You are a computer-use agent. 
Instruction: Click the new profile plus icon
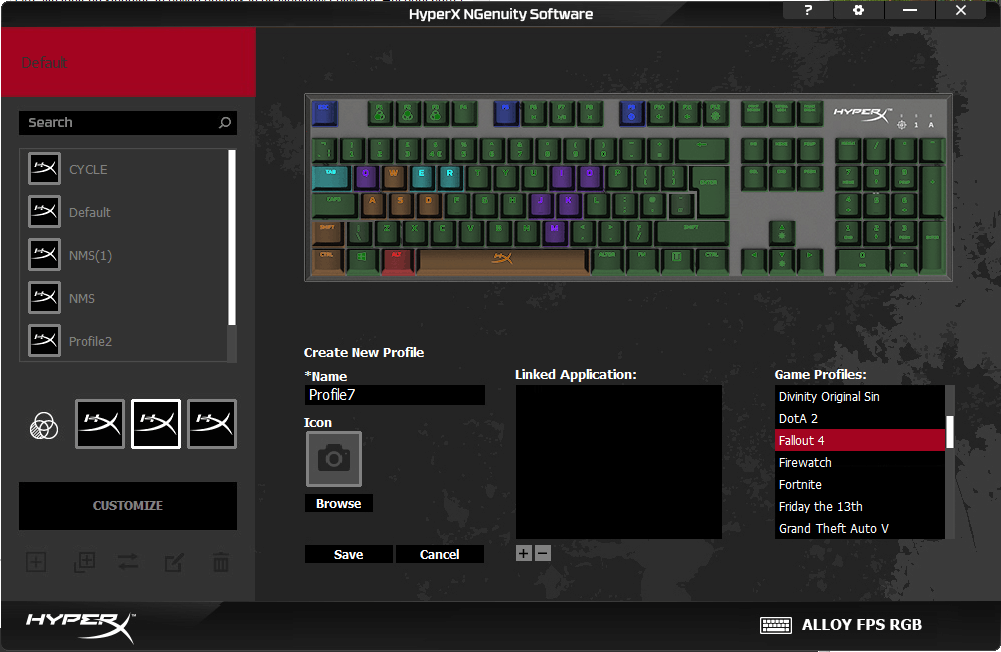(x=36, y=562)
